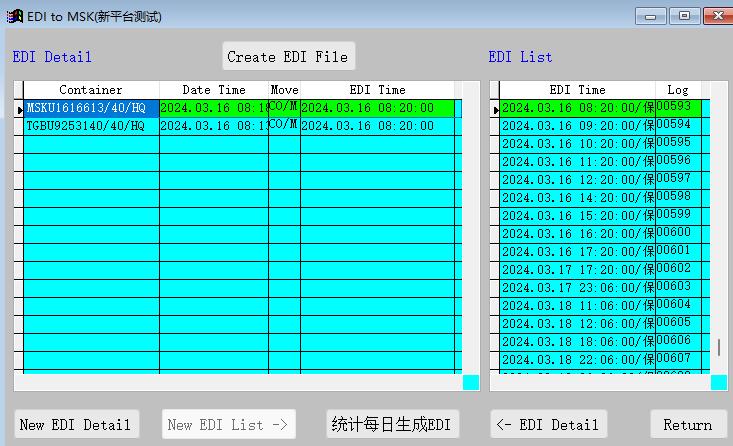Select EDI list entry with log 00594

[674, 125]
